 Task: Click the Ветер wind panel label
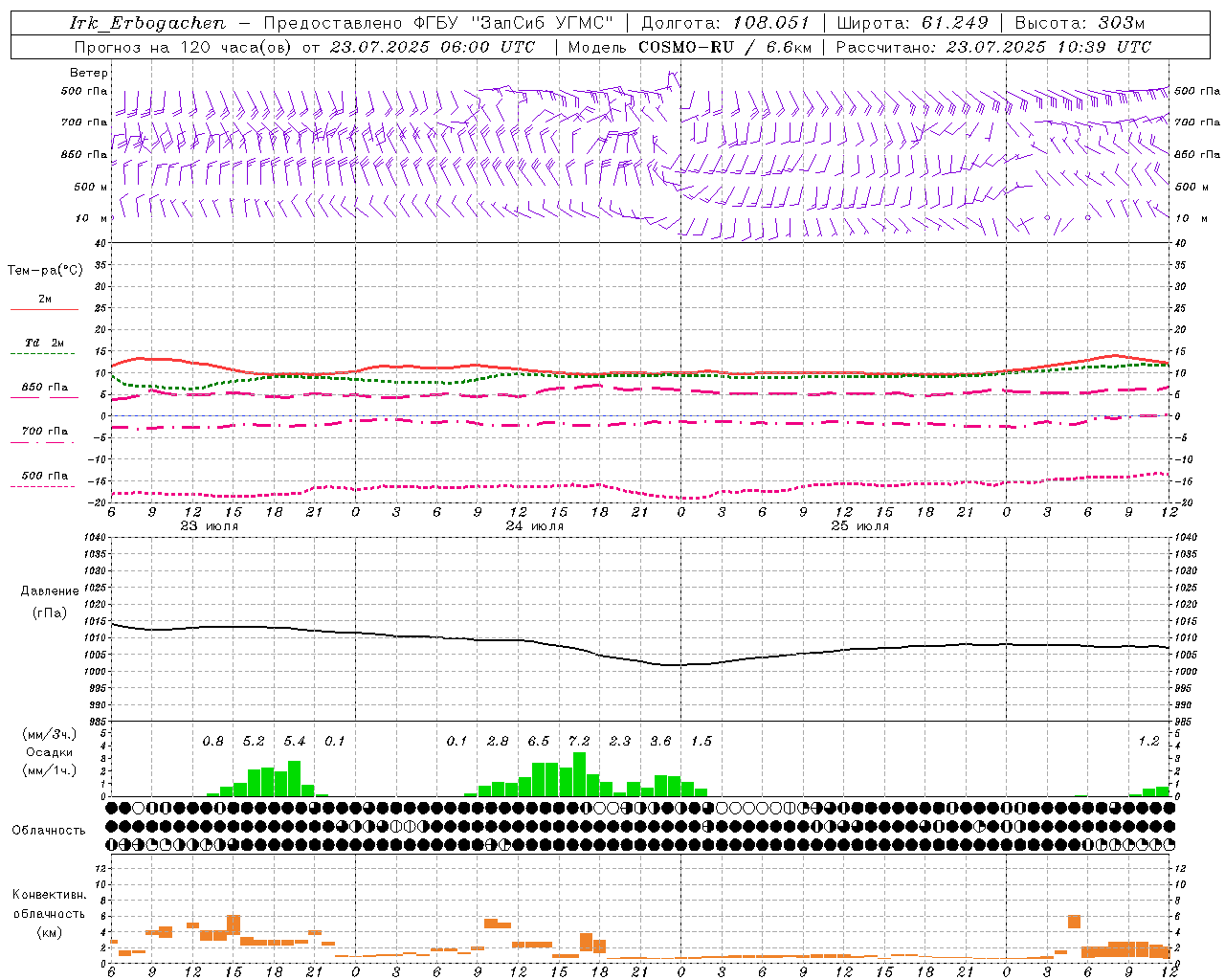[x=89, y=73]
